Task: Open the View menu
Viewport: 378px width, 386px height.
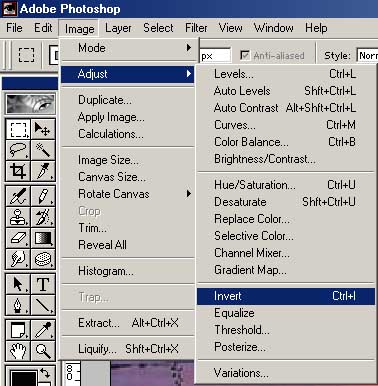Action: pos(231,28)
